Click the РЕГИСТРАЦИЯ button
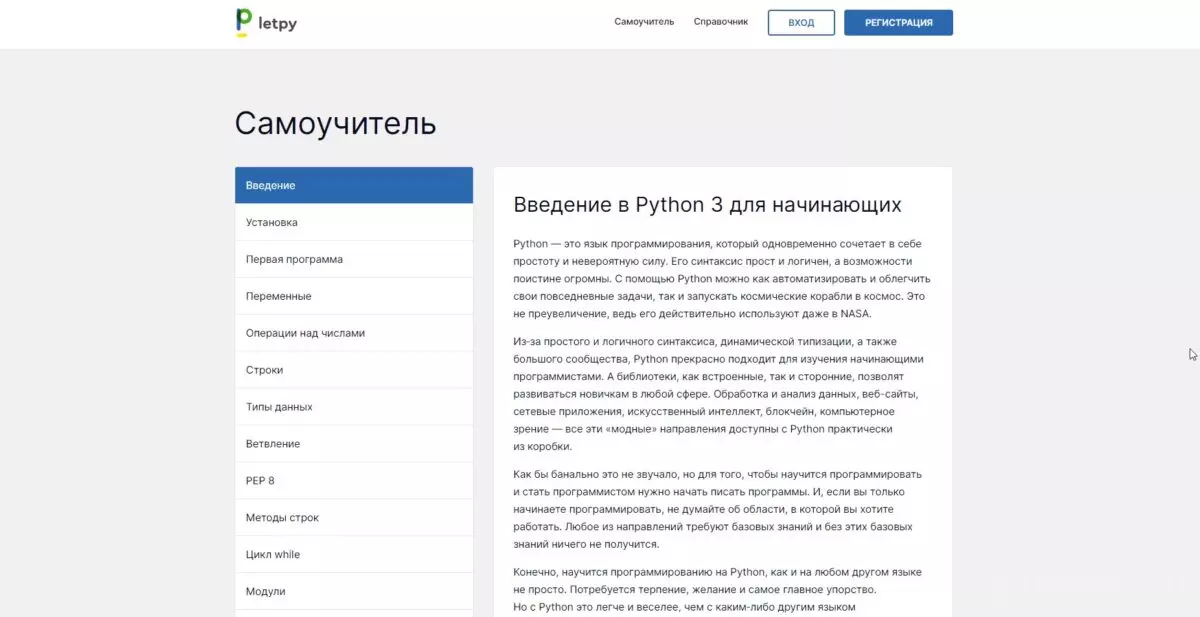This screenshot has width=1200, height=617. (x=898, y=23)
